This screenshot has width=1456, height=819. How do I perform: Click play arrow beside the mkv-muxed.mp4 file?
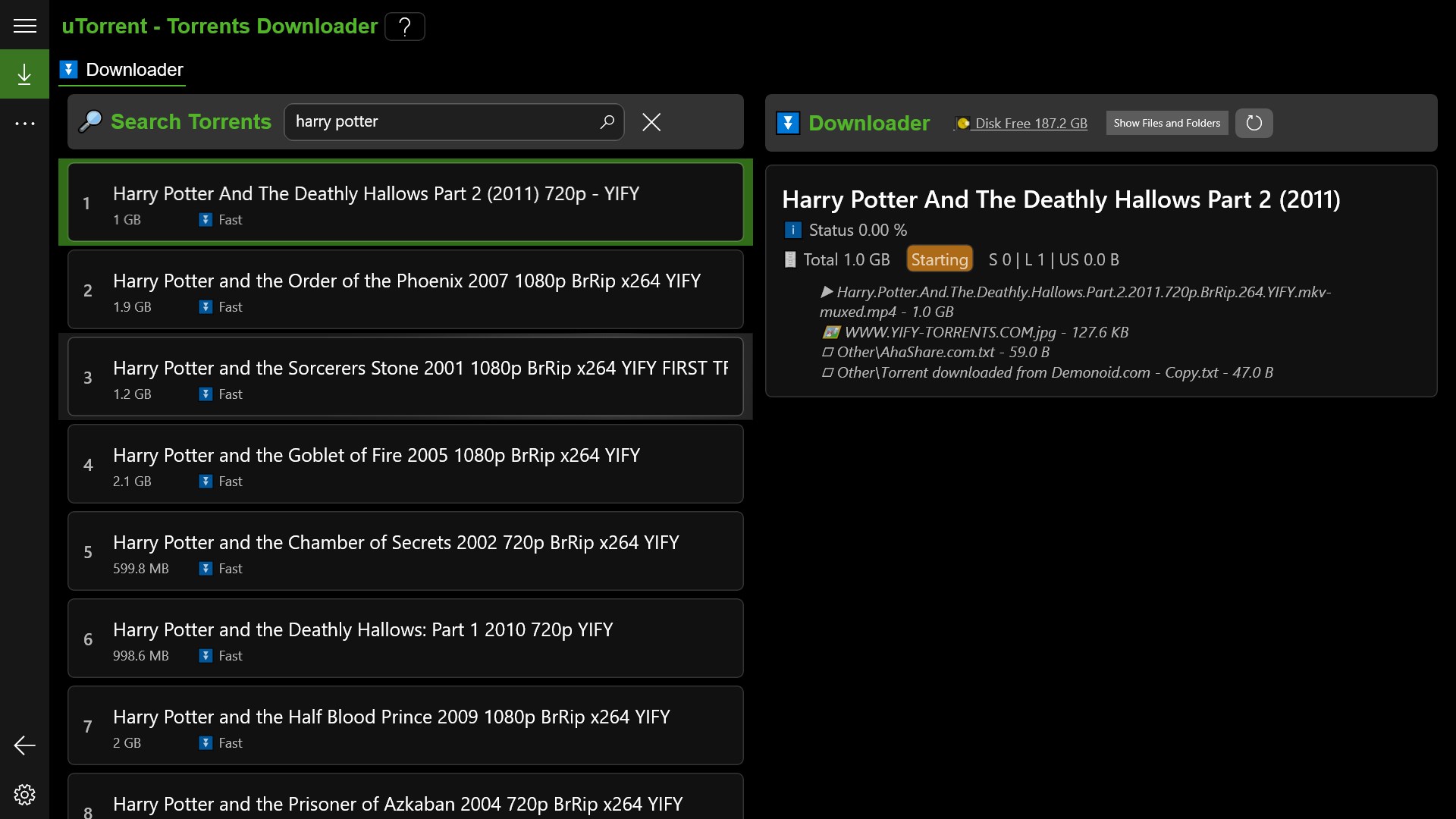click(827, 292)
